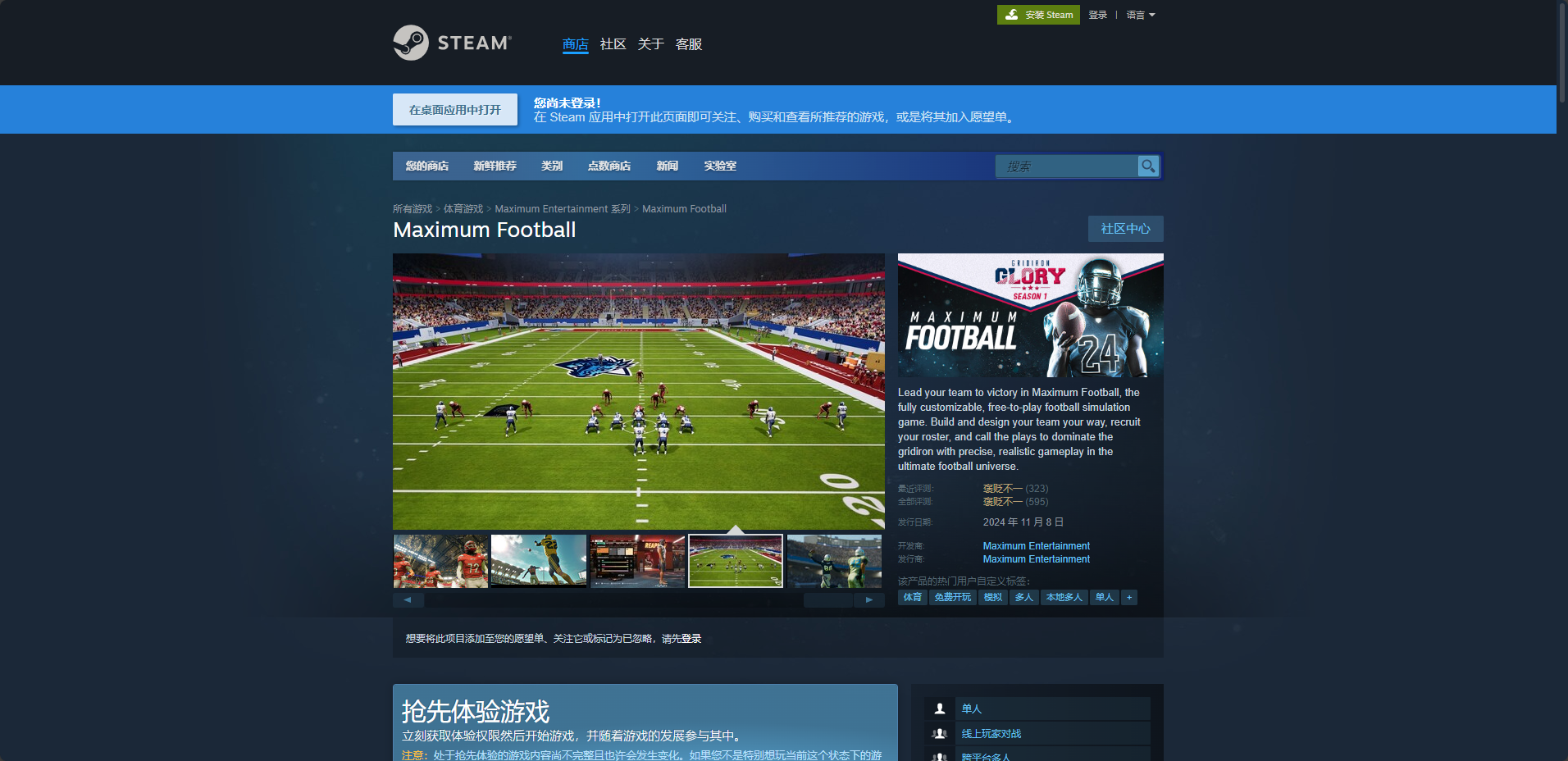Open the 点数商店 points shop
Viewport: 1568px width, 761px height.
(609, 166)
